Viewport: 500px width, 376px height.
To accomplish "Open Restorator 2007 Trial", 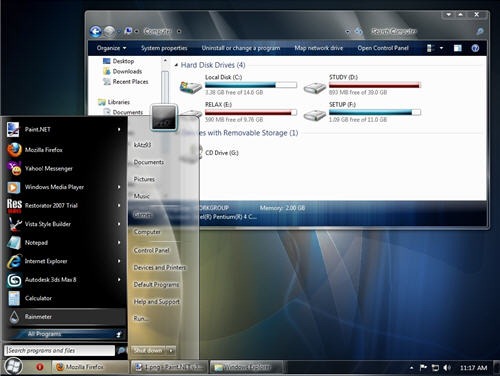I will (63, 205).
